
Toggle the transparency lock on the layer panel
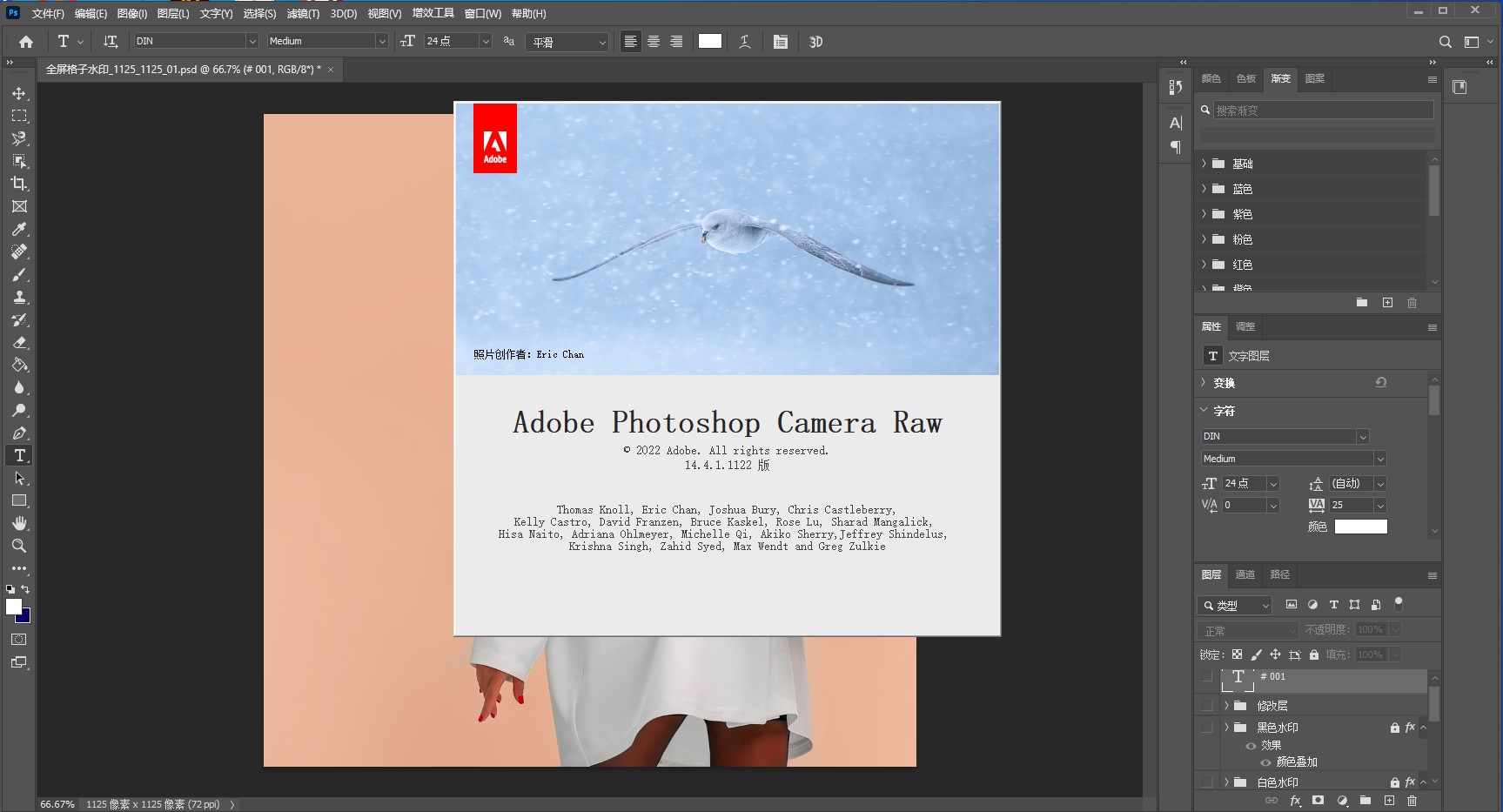[x=1237, y=654]
